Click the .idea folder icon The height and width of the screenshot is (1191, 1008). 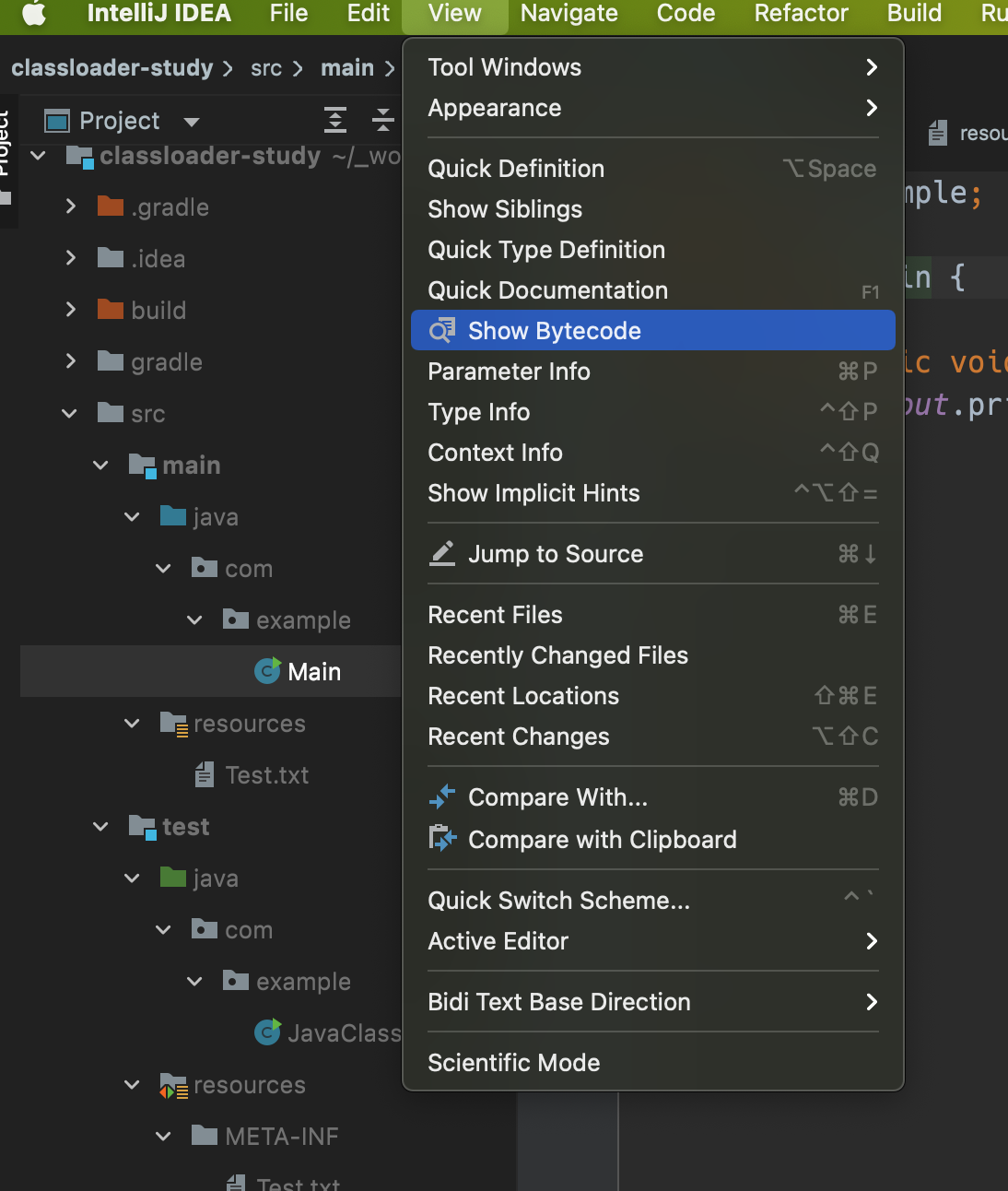click(111, 257)
